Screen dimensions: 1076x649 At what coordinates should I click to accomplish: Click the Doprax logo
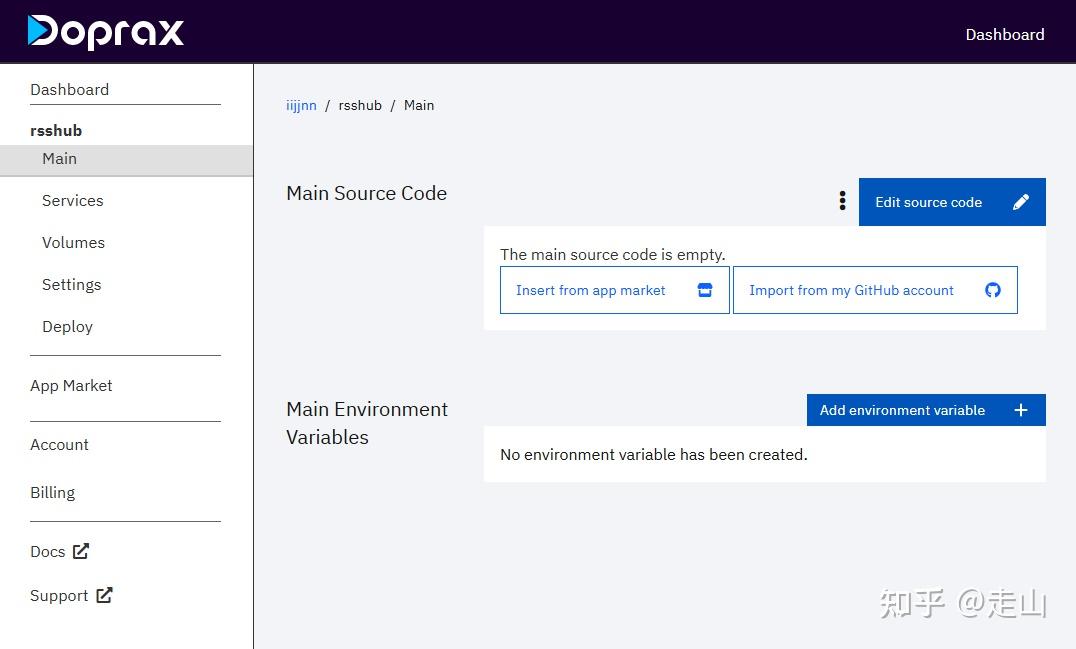[105, 32]
